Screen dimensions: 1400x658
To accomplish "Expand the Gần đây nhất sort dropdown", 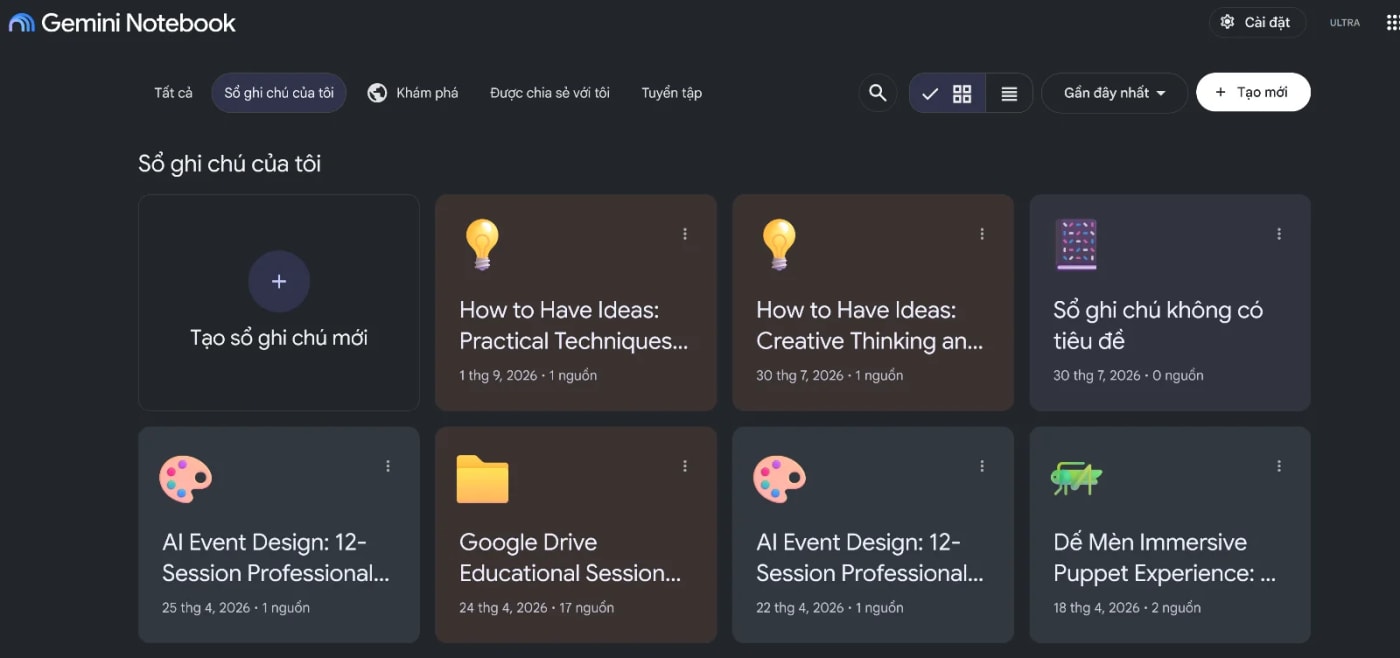I will click(1114, 93).
